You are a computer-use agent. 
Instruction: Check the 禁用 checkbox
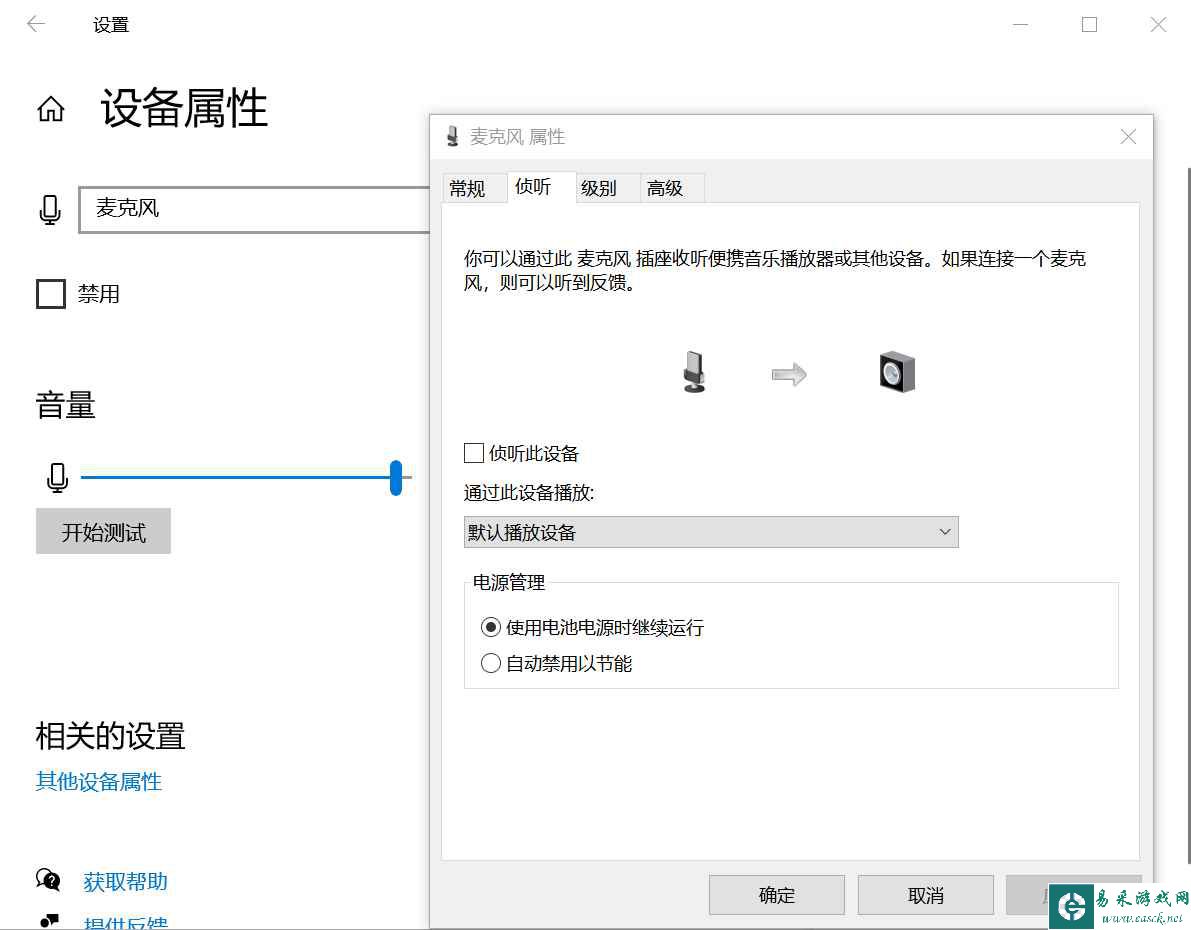click(51, 294)
